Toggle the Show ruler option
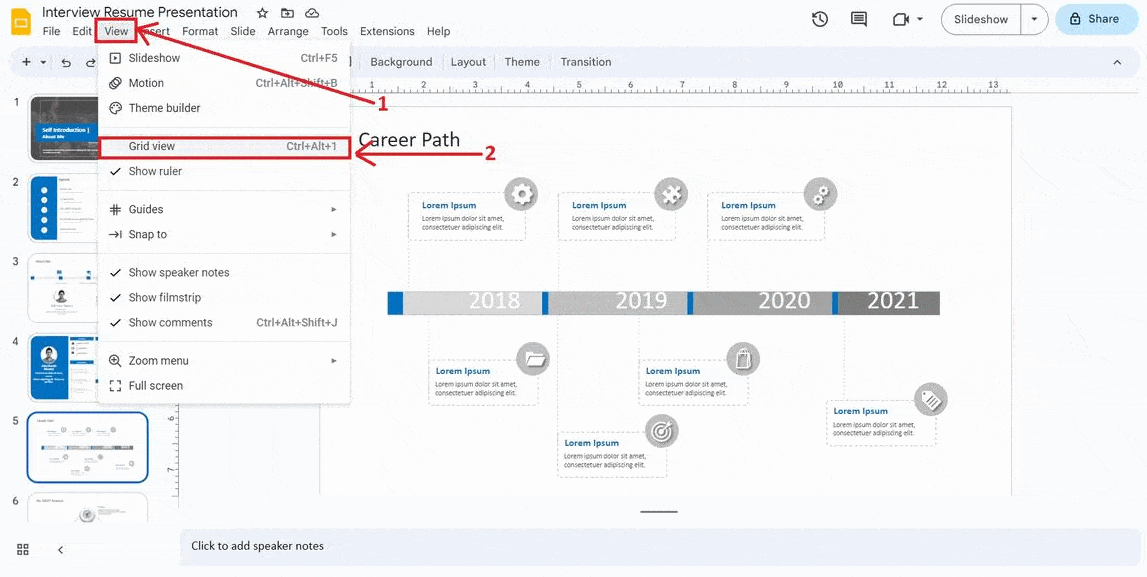This screenshot has width=1147, height=577. pos(155,171)
